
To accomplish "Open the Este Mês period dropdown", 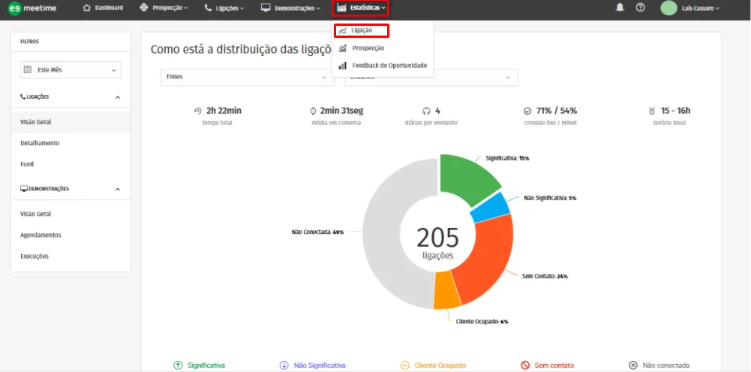I will coord(70,70).
